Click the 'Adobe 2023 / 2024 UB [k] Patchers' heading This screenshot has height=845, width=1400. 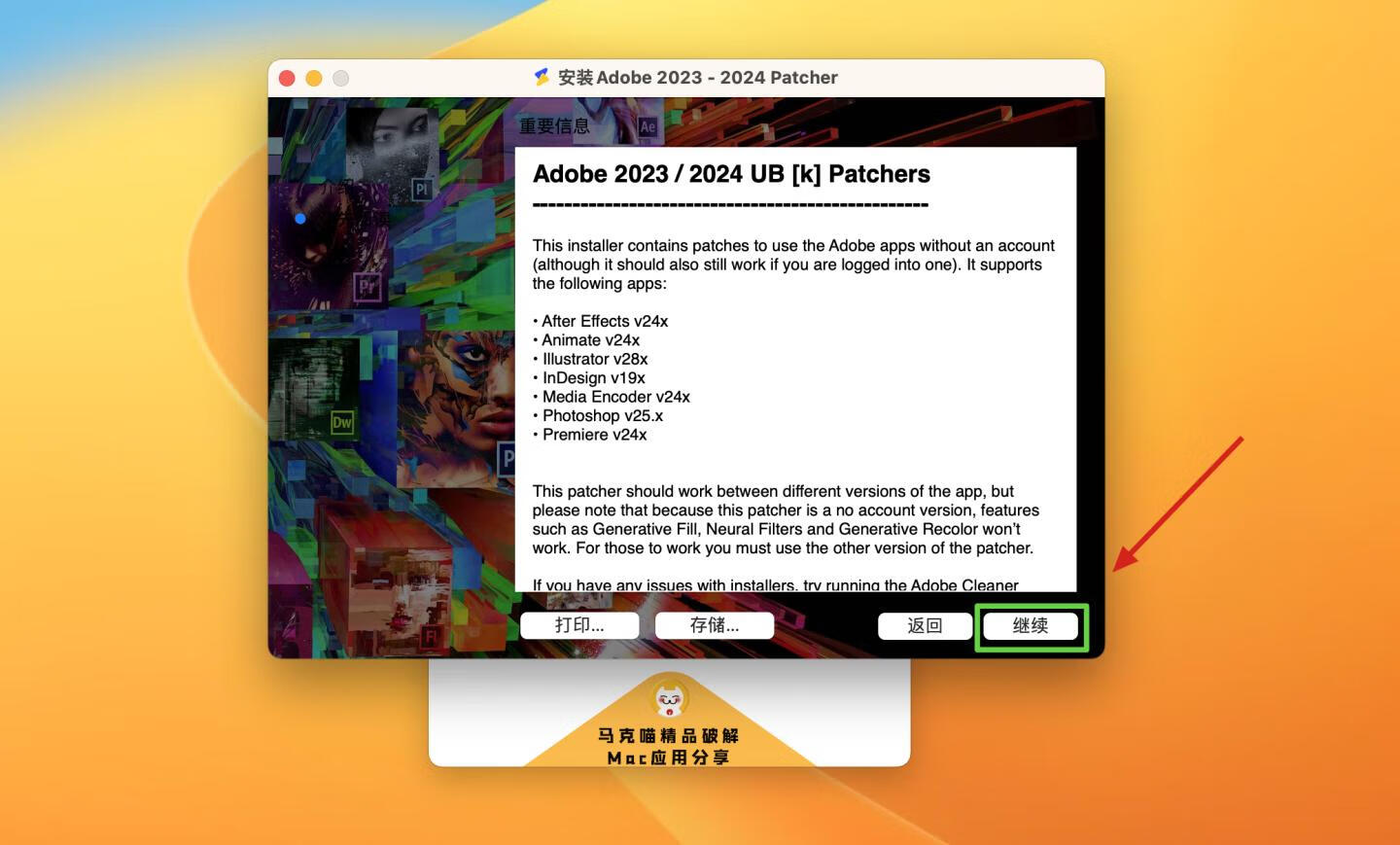point(731,174)
